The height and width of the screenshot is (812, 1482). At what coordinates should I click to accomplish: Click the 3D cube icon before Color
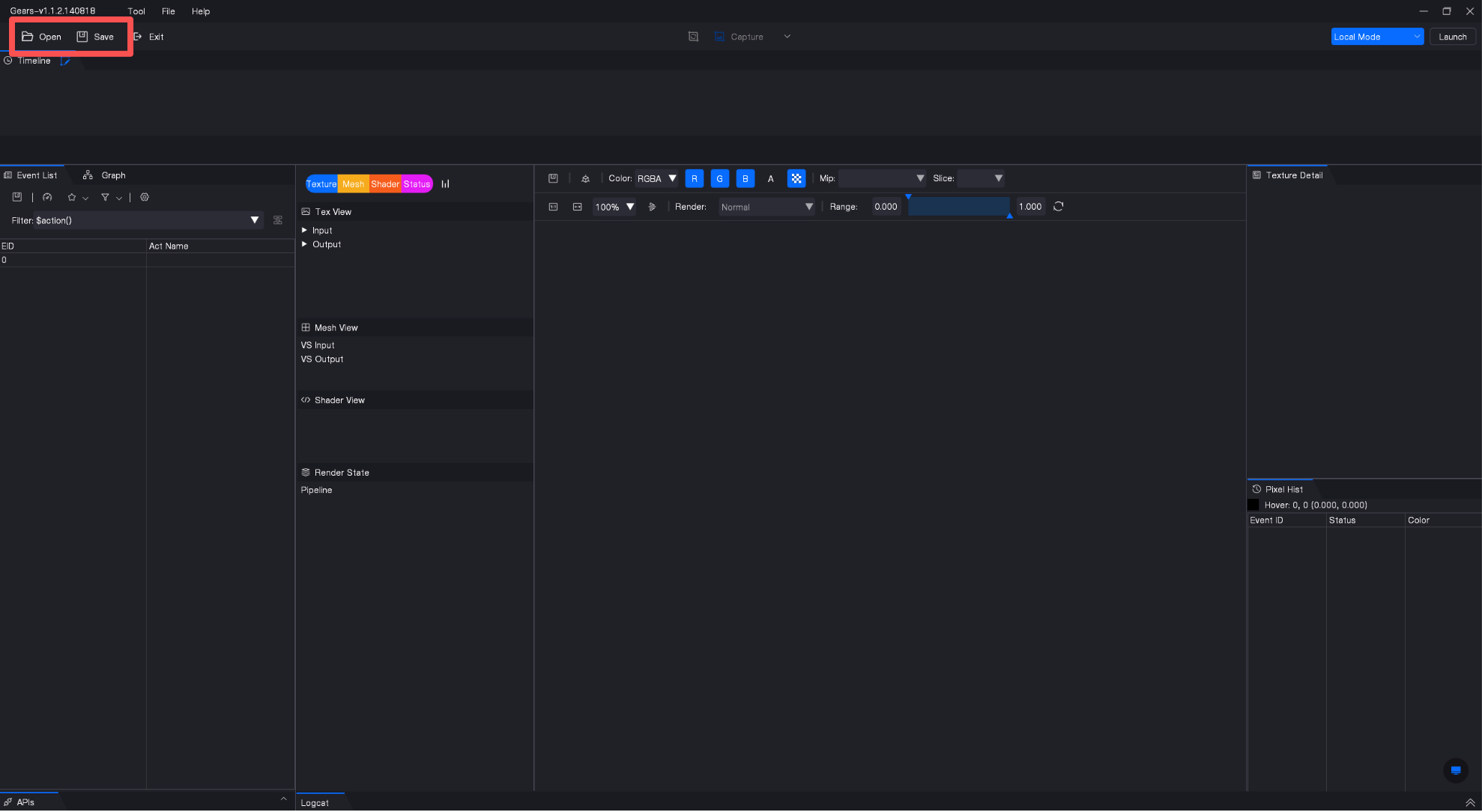[x=586, y=178]
